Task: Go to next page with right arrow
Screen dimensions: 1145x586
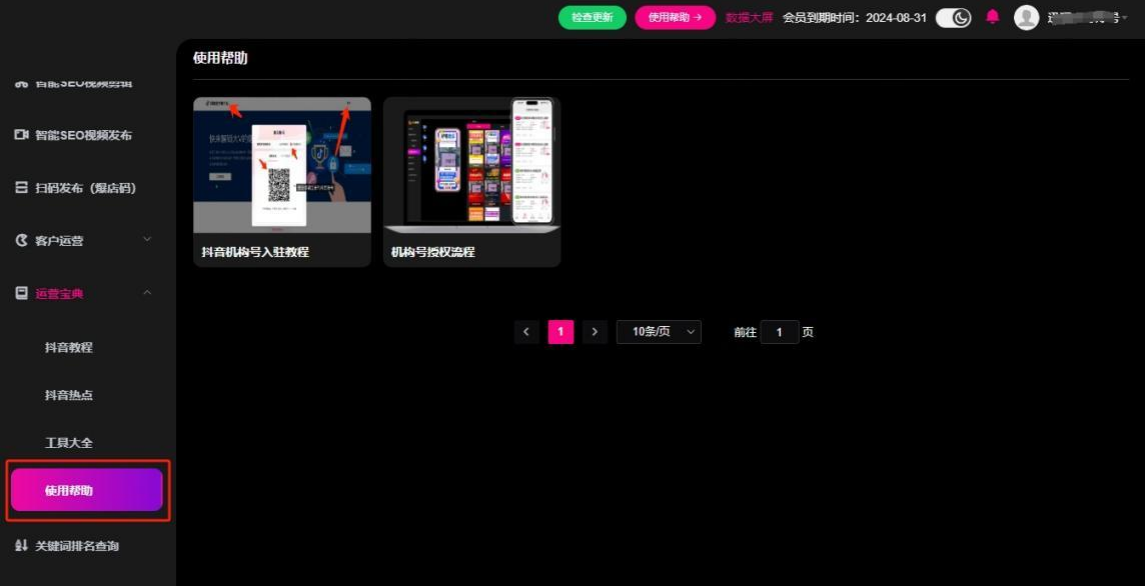Action: click(595, 332)
